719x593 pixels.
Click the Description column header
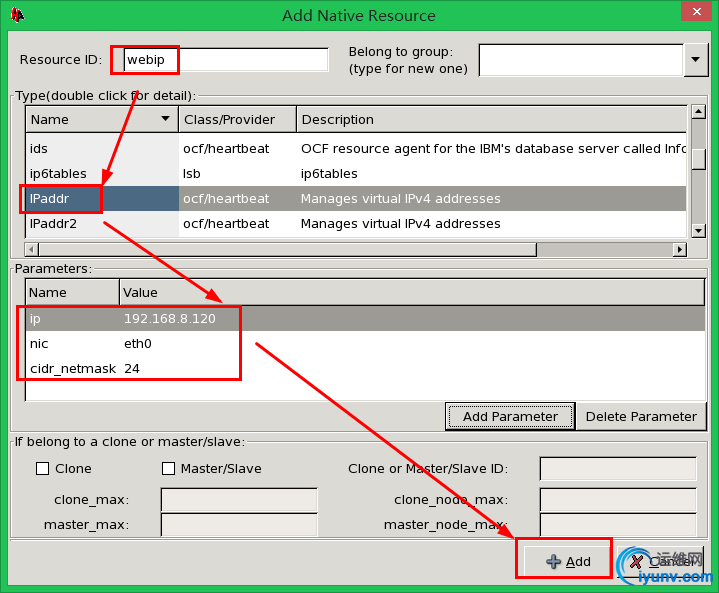pos(492,120)
